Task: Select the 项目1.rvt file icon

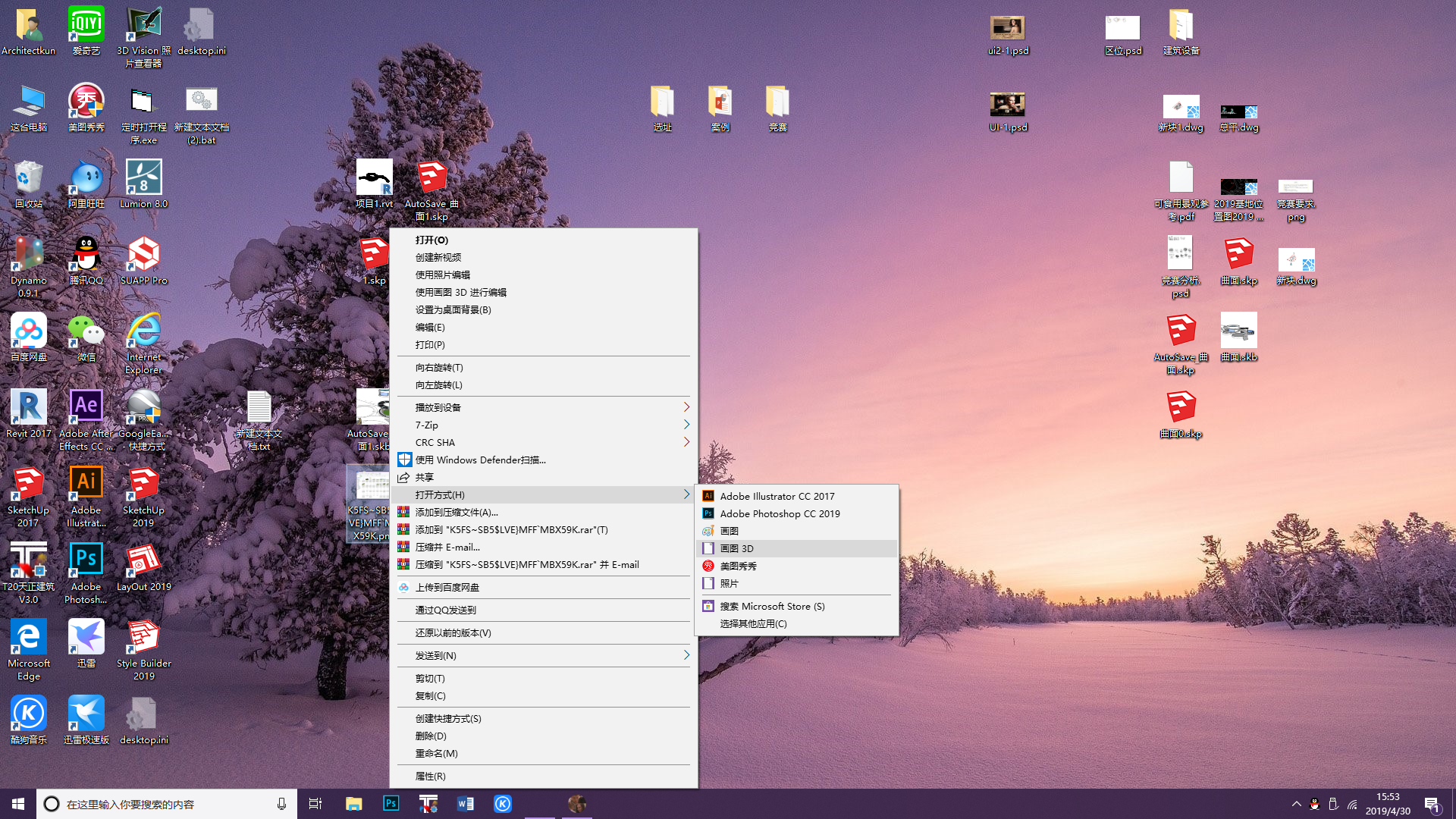Action: (375, 185)
